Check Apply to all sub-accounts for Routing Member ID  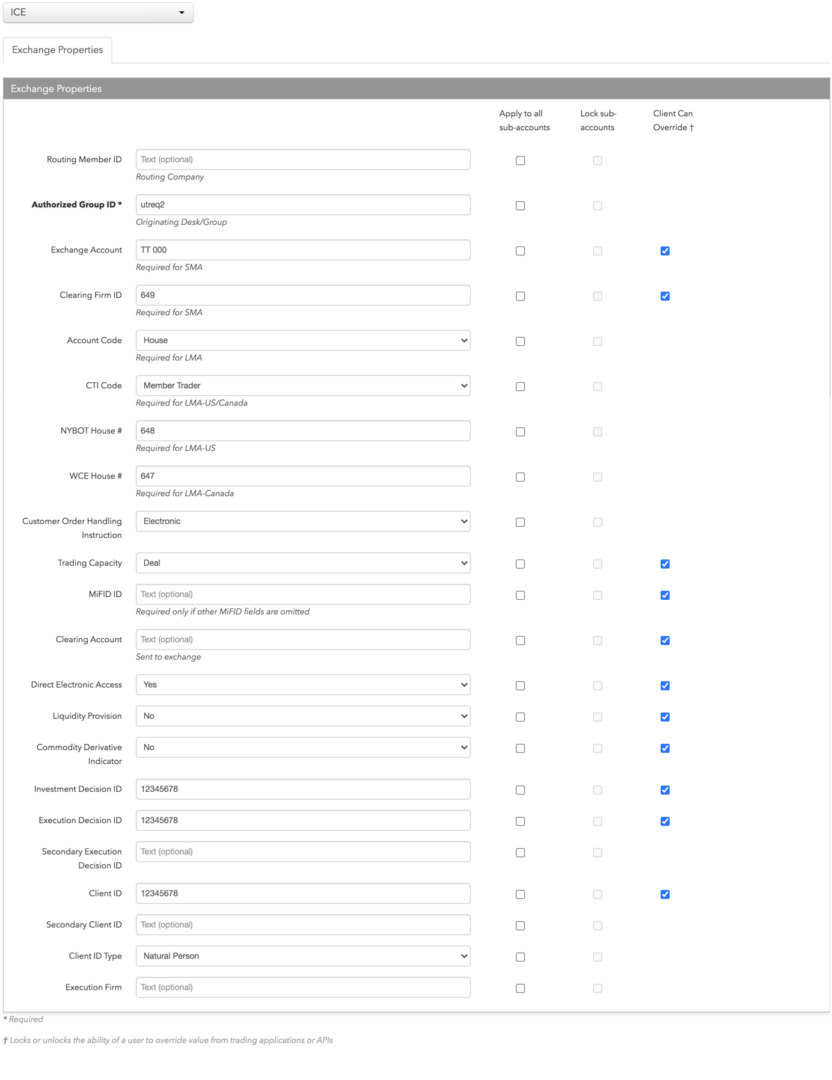pos(521,160)
